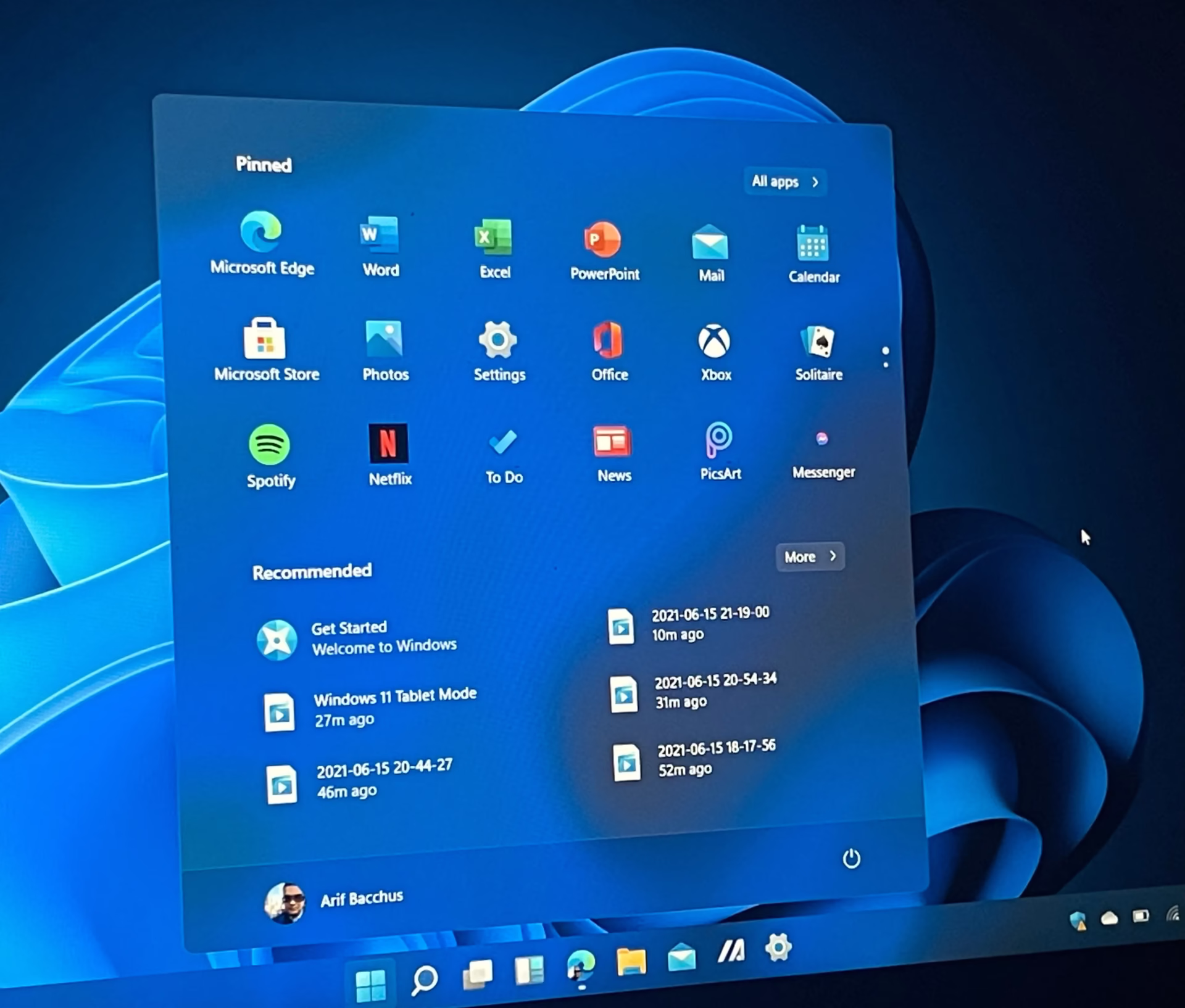The height and width of the screenshot is (1008, 1185).
Task: Open the taskbar Widgets icon
Action: point(529,970)
